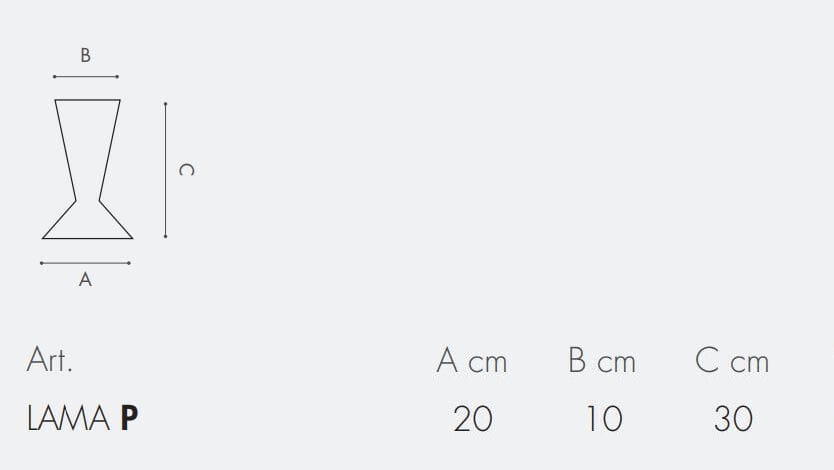
Task: Select the "A cm" column header
Action: [472, 360]
